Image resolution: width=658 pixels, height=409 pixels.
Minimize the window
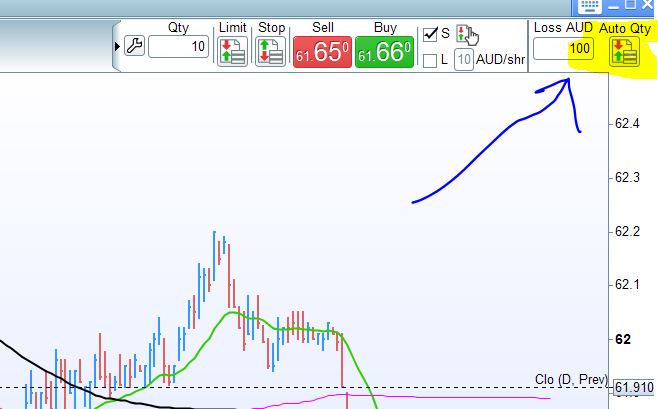click(613, 6)
